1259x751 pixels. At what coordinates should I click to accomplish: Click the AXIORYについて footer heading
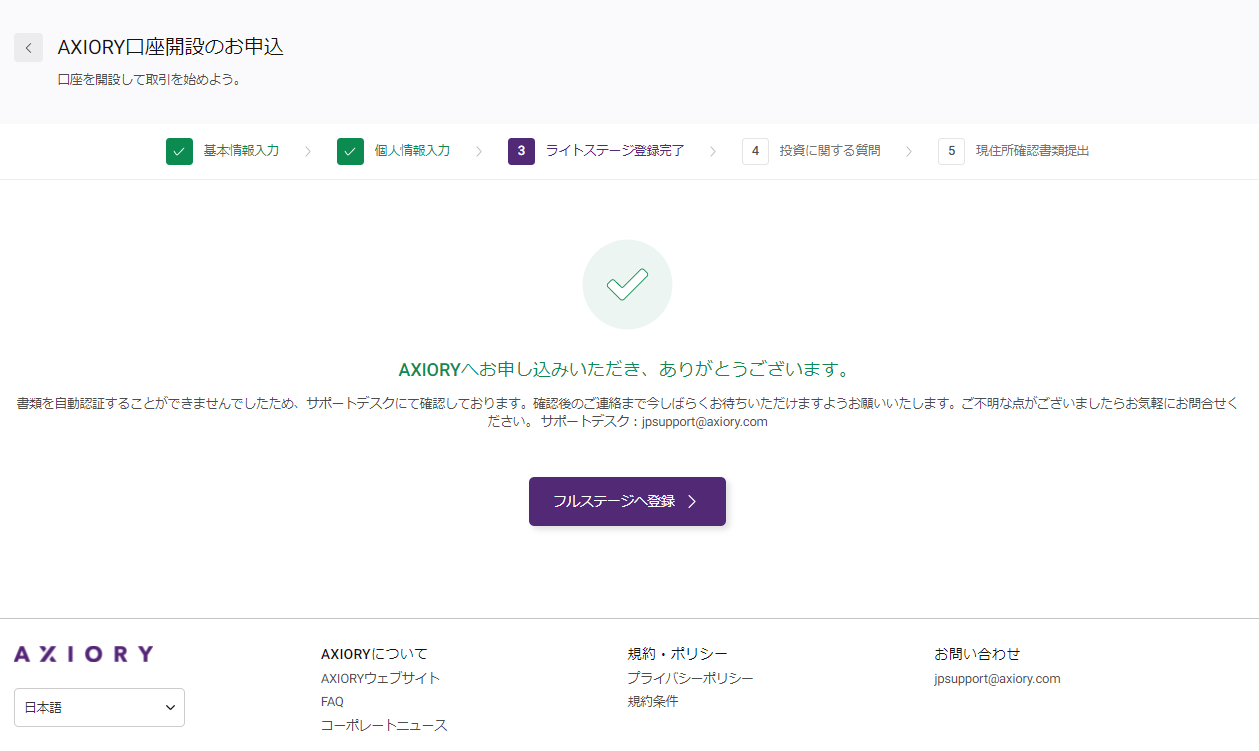(374, 654)
